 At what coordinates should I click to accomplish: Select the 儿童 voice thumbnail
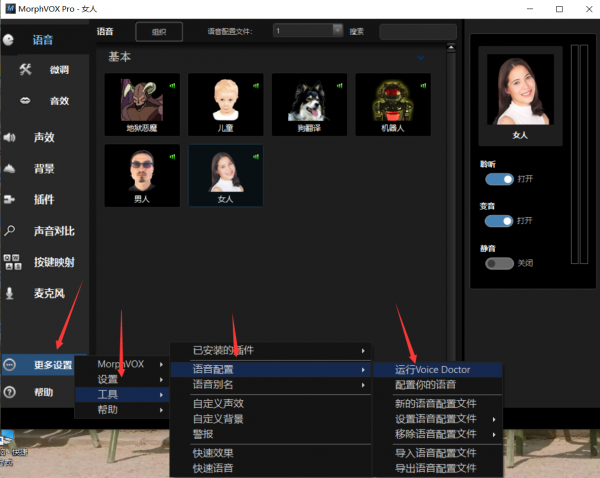point(225,104)
